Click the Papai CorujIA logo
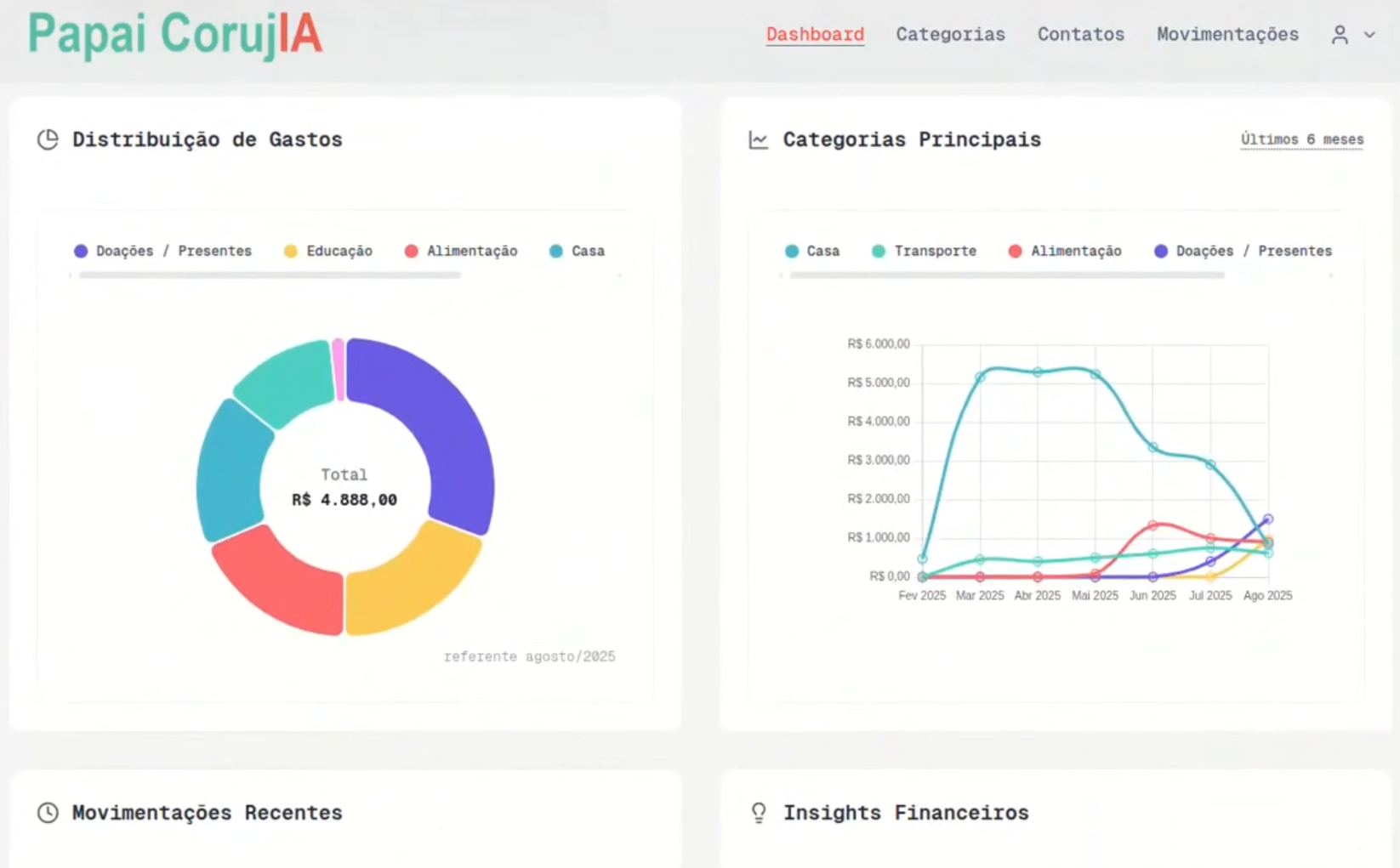 174,35
